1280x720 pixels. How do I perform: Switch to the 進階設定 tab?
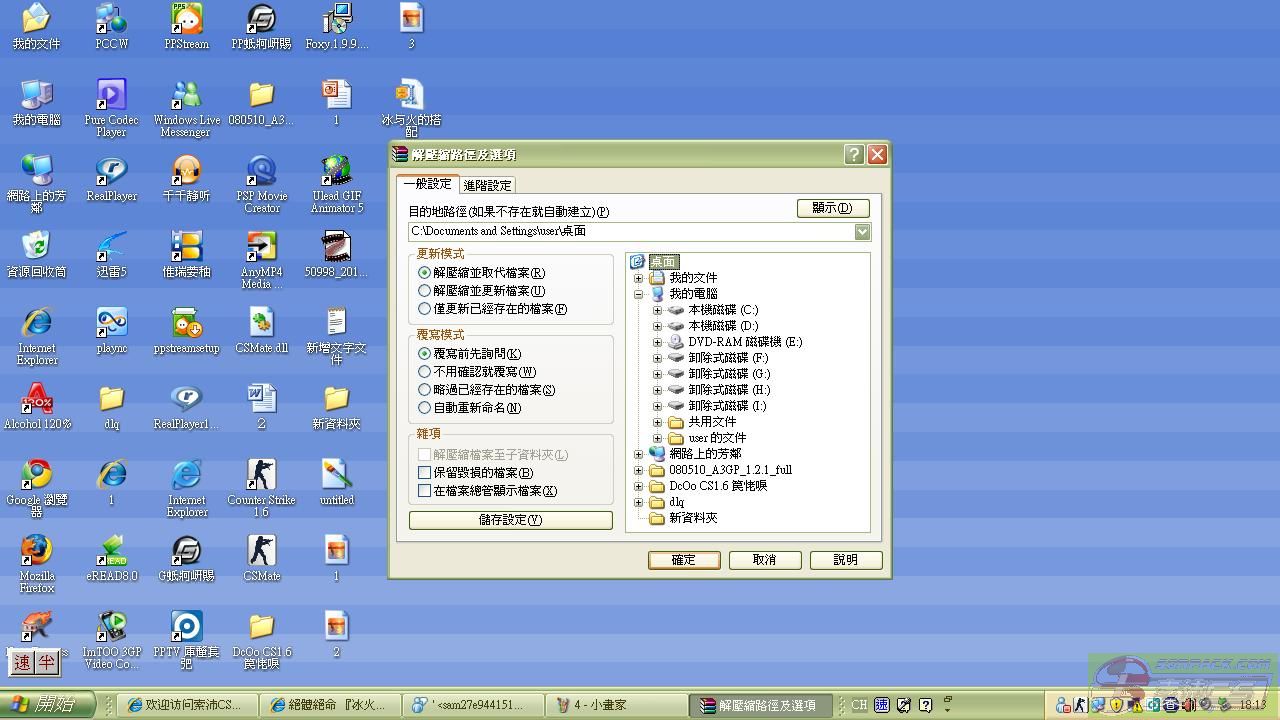click(487, 185)
